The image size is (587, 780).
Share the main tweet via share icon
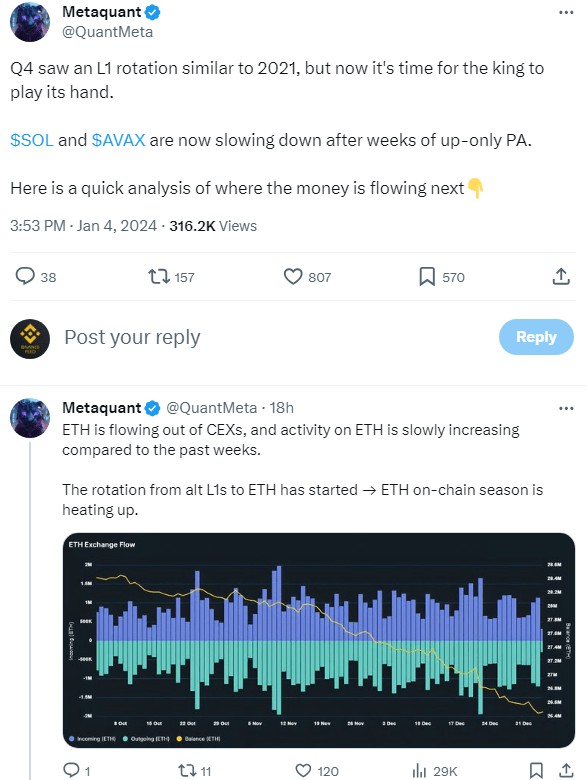tap(561, 276)
